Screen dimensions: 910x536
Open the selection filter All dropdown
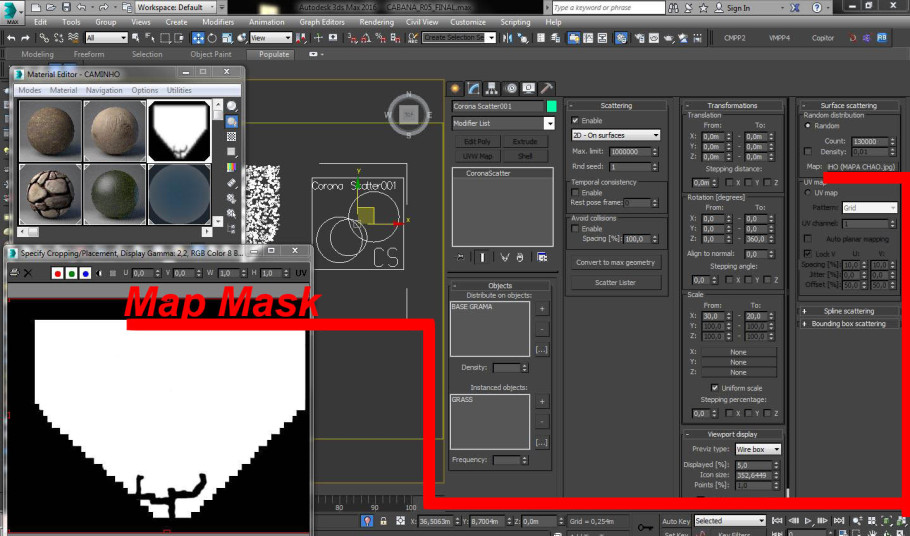(x=106, y=38)
